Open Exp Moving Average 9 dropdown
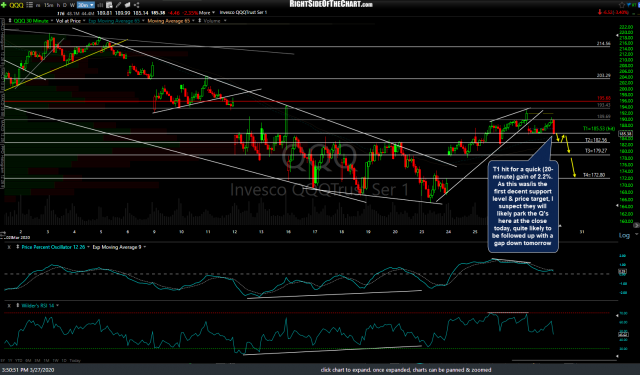 click(144, 247)
